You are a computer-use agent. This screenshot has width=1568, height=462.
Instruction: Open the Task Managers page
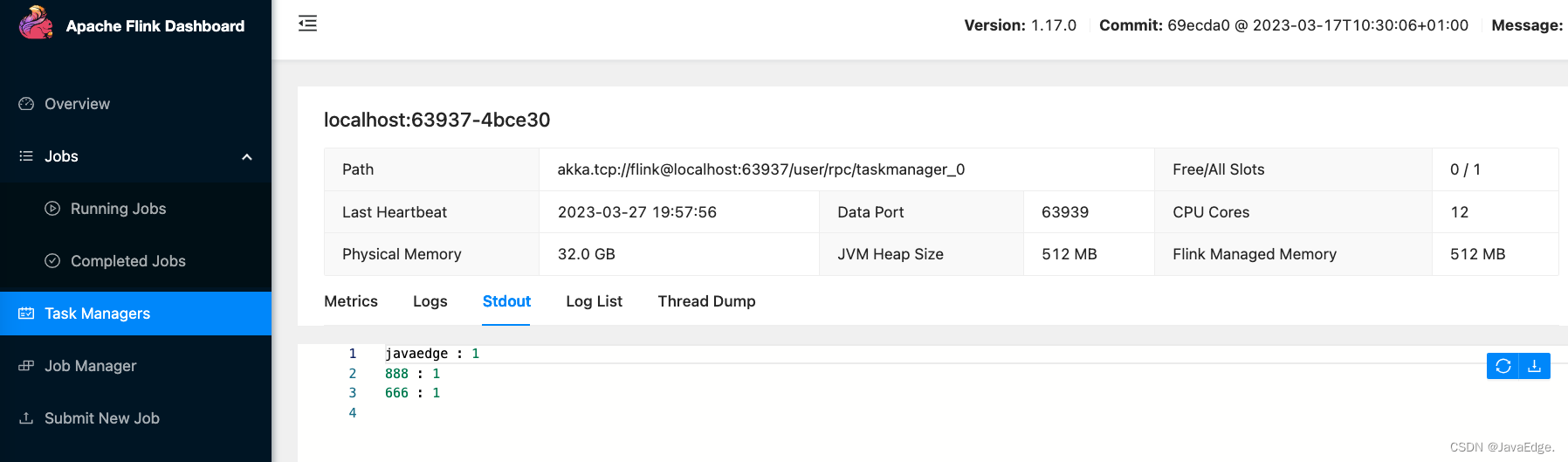pos(97,314)
